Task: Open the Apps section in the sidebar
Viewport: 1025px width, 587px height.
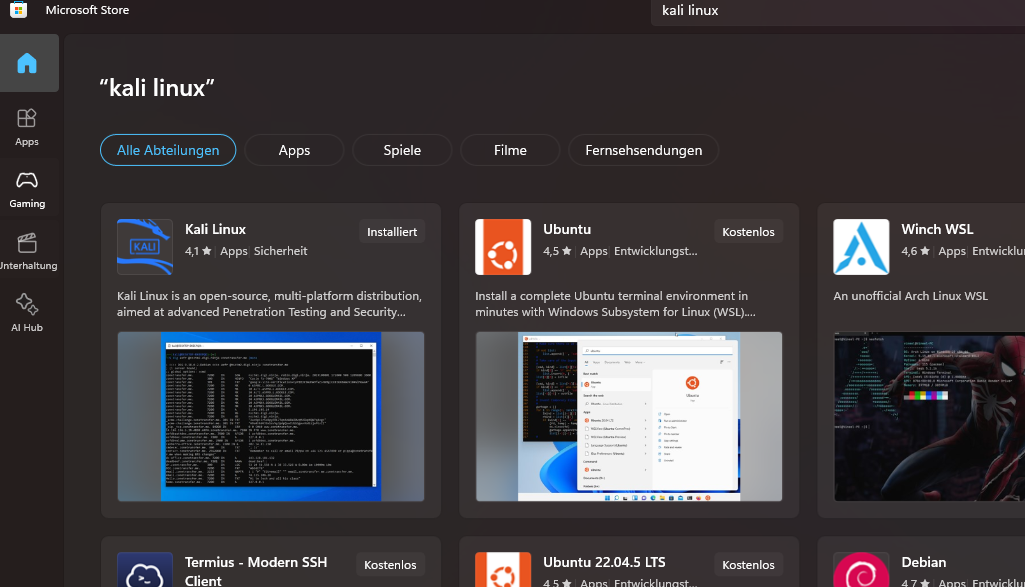Action: coord(27,126)
